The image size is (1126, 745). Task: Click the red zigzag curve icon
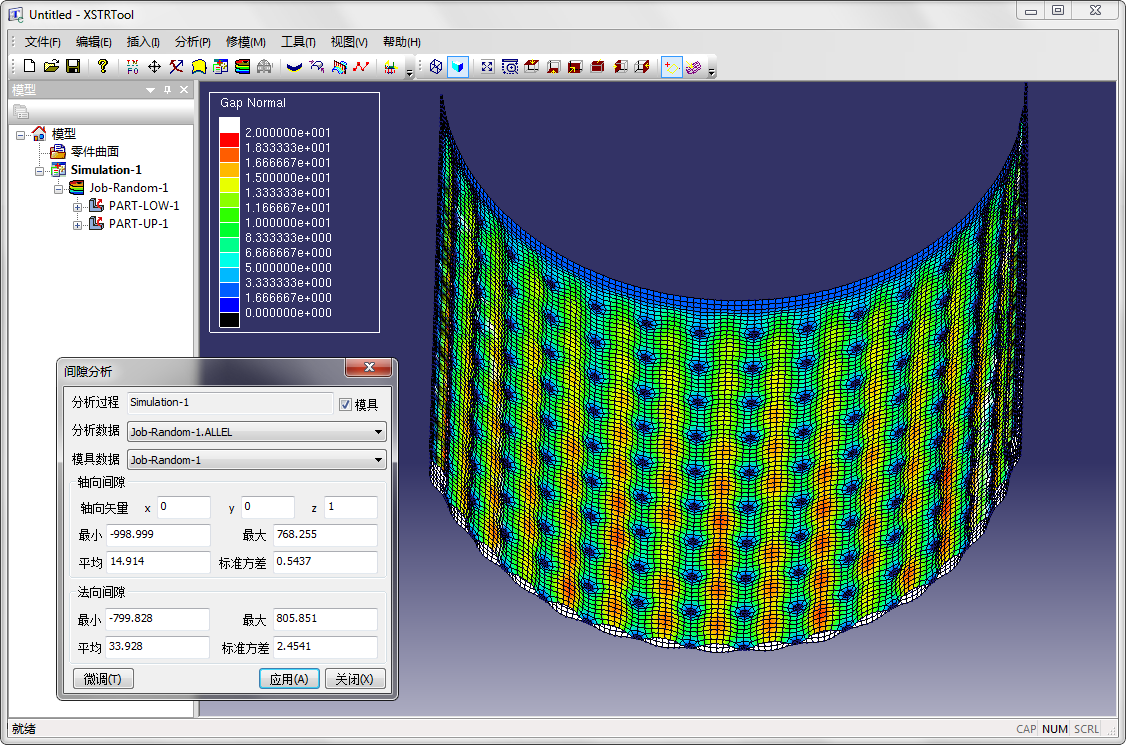361,67
